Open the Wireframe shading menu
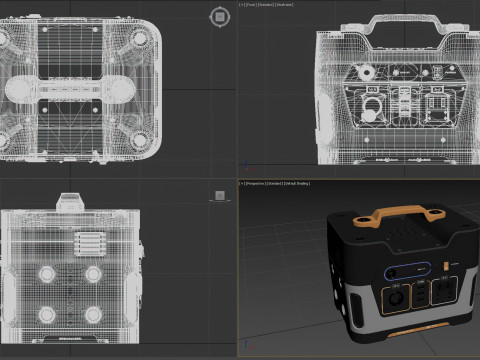 coord(284,5)
